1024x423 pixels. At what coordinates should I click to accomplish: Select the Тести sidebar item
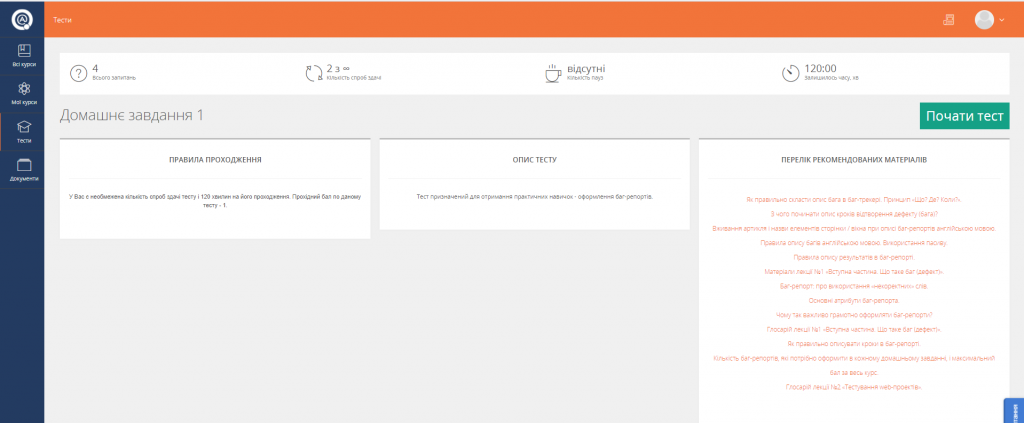pyautogui.click(x=24, y=131)
